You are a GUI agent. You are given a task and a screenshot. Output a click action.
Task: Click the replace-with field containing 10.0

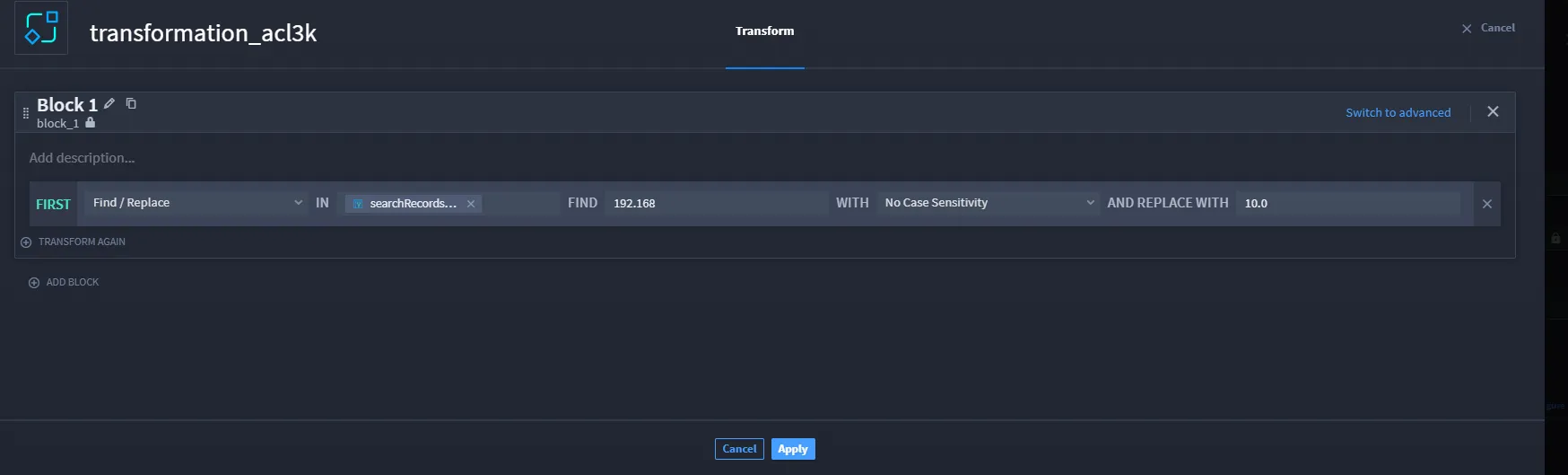(1348, 203)
